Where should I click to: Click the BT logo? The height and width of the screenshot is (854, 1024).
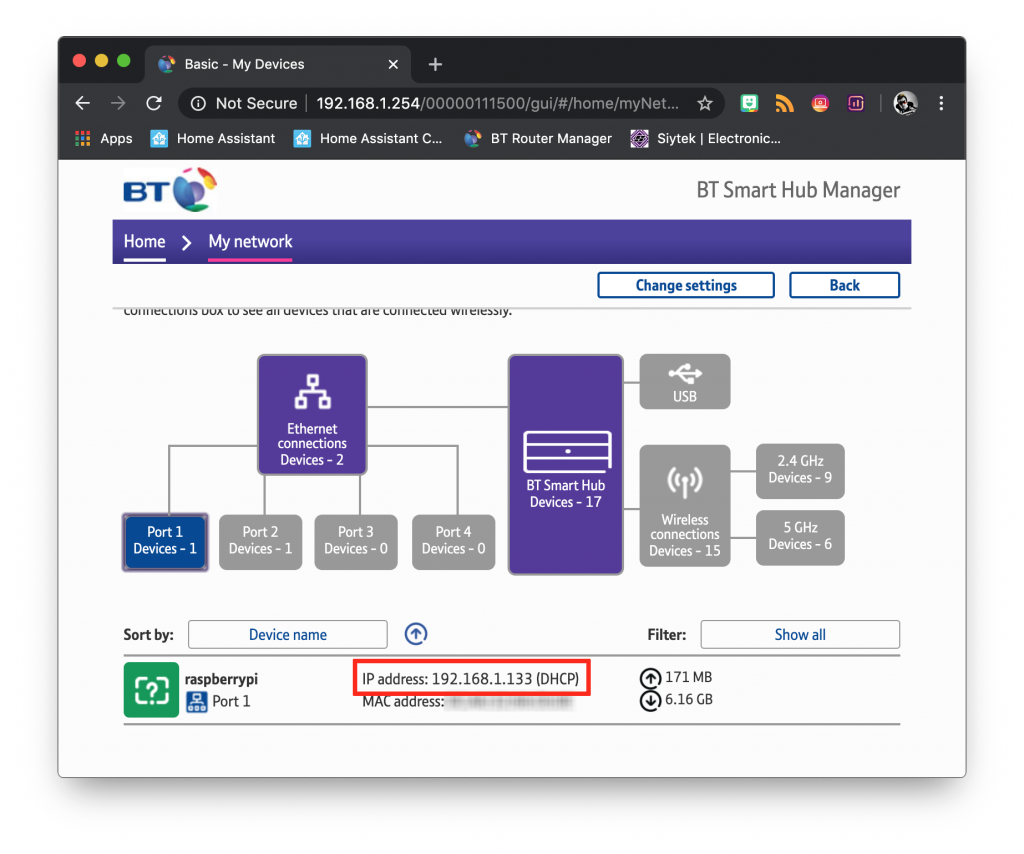point(170,190)
